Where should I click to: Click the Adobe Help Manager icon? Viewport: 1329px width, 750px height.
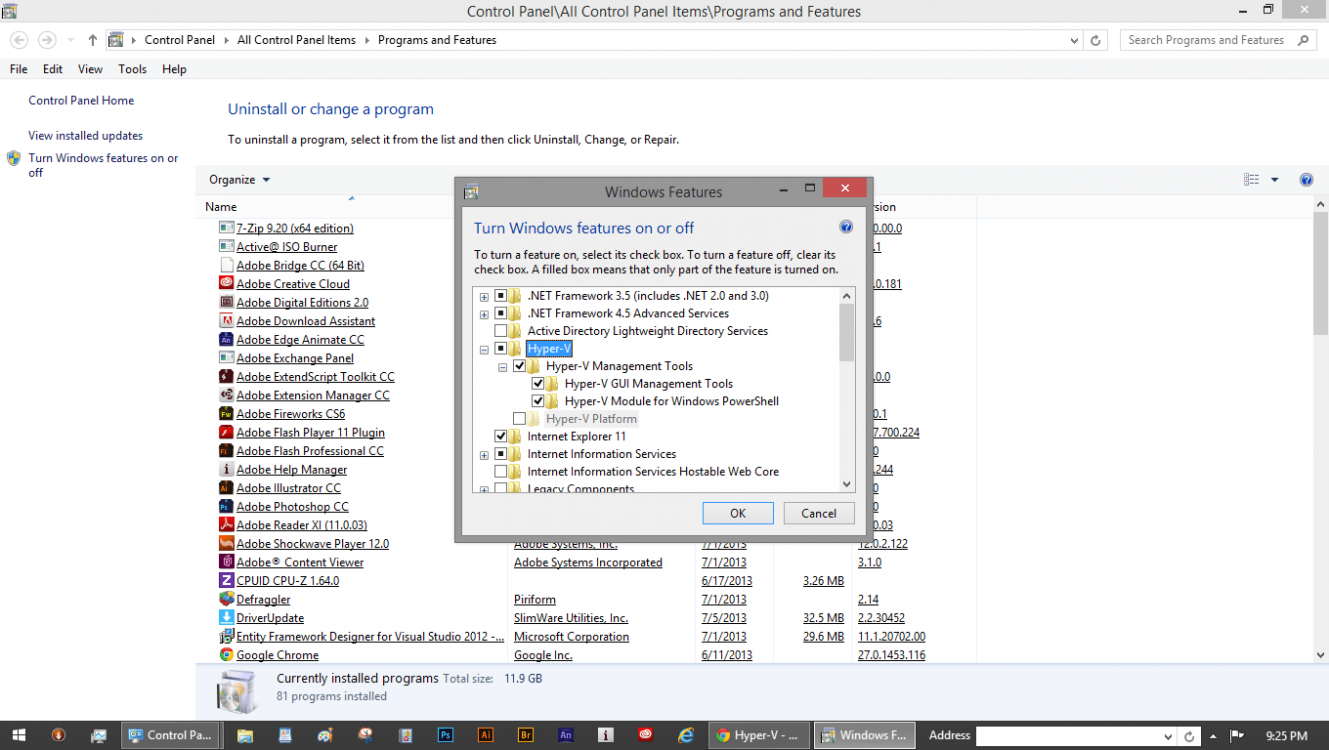227,469
